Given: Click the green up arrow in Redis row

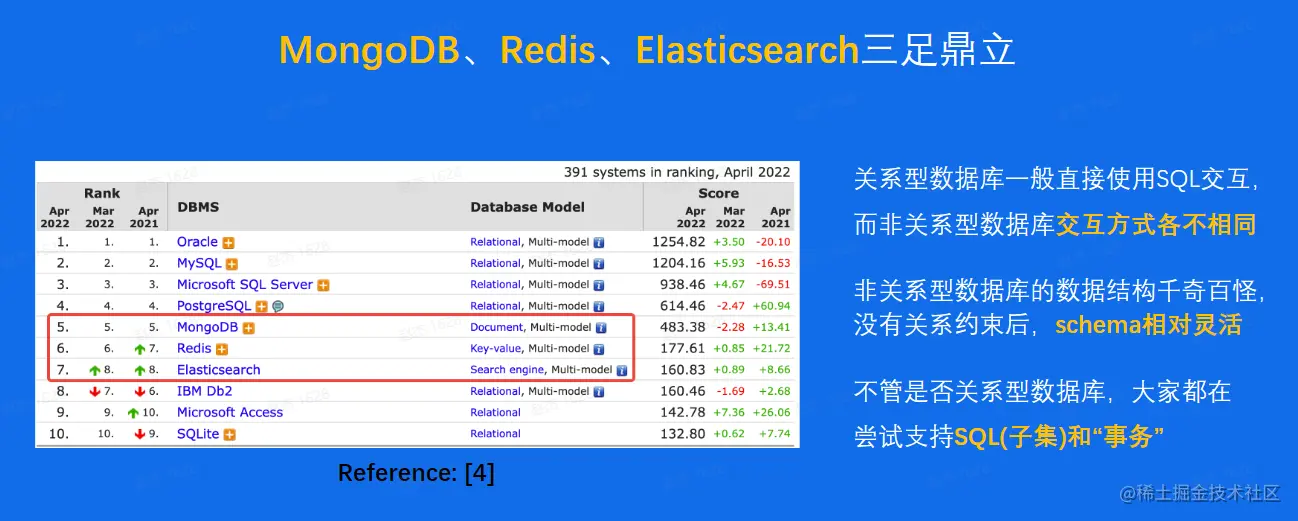Looking at the screenshot, I should (x=139, y=349).
